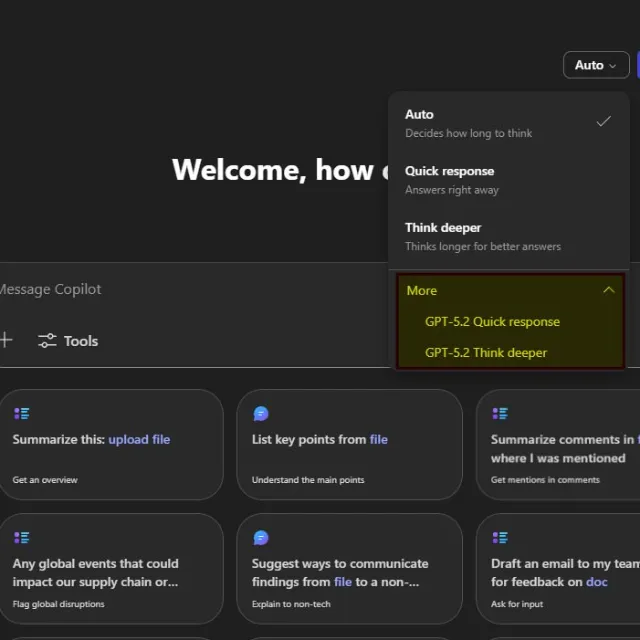640x640 pixels.
Task: Open Suggest ways to communicate findings card
Action: [x=349, y=569]
